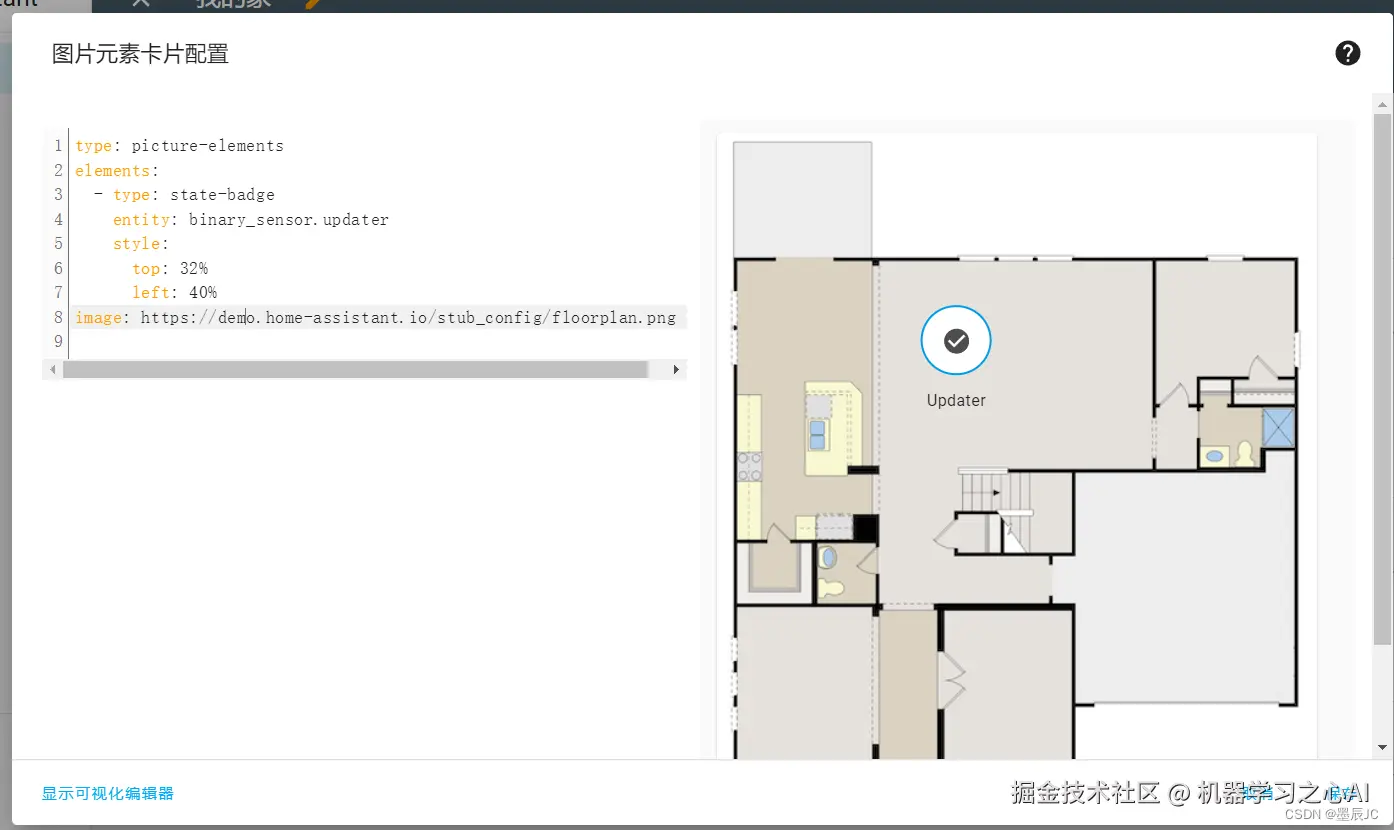Open the help icon in dialog header

point(1347,53)
